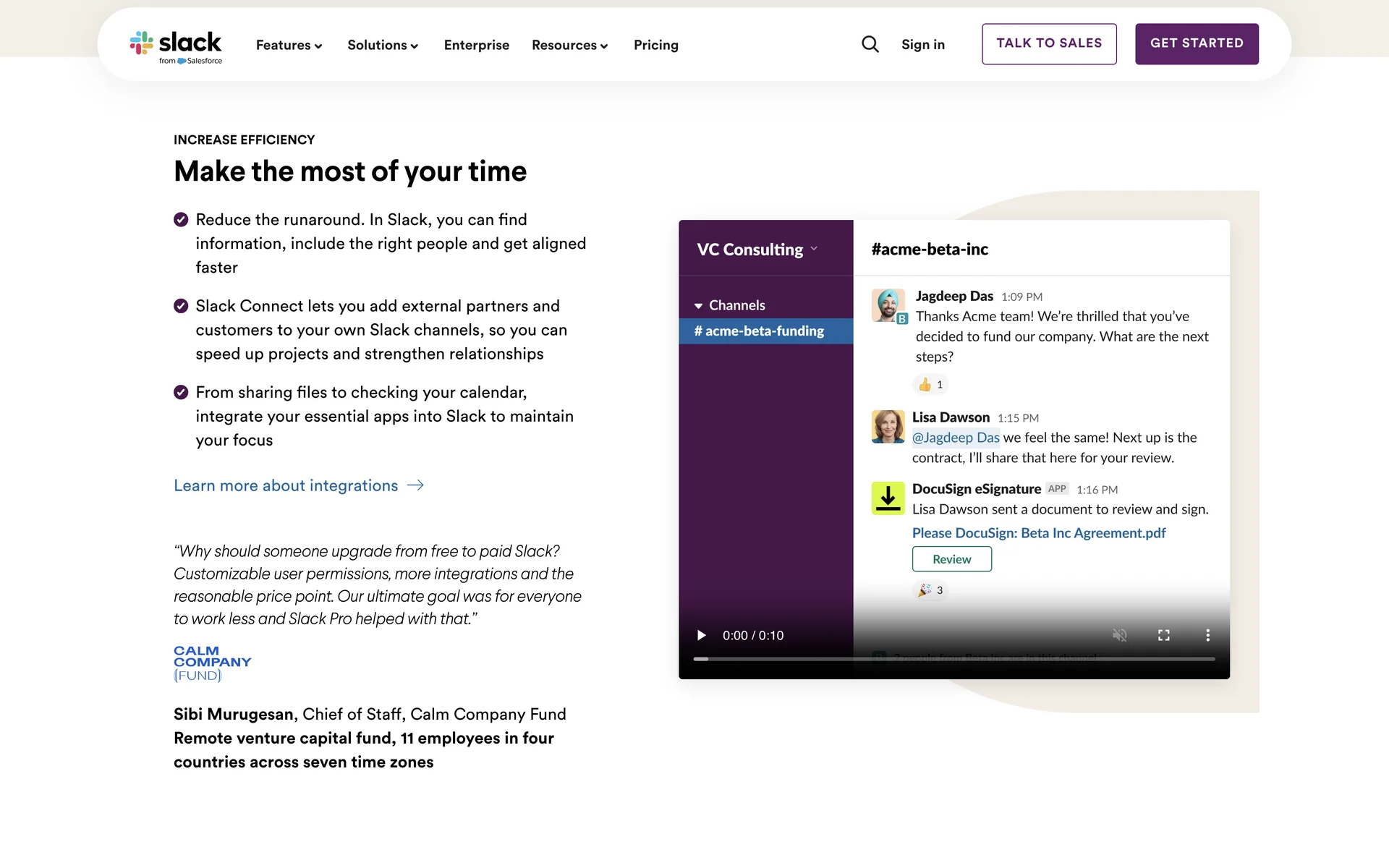The width and height of the screenshot is (1389, 868).
Task: Toggle the thumbs up reaction
Action: pyautogui.click(x=930, y=385)
